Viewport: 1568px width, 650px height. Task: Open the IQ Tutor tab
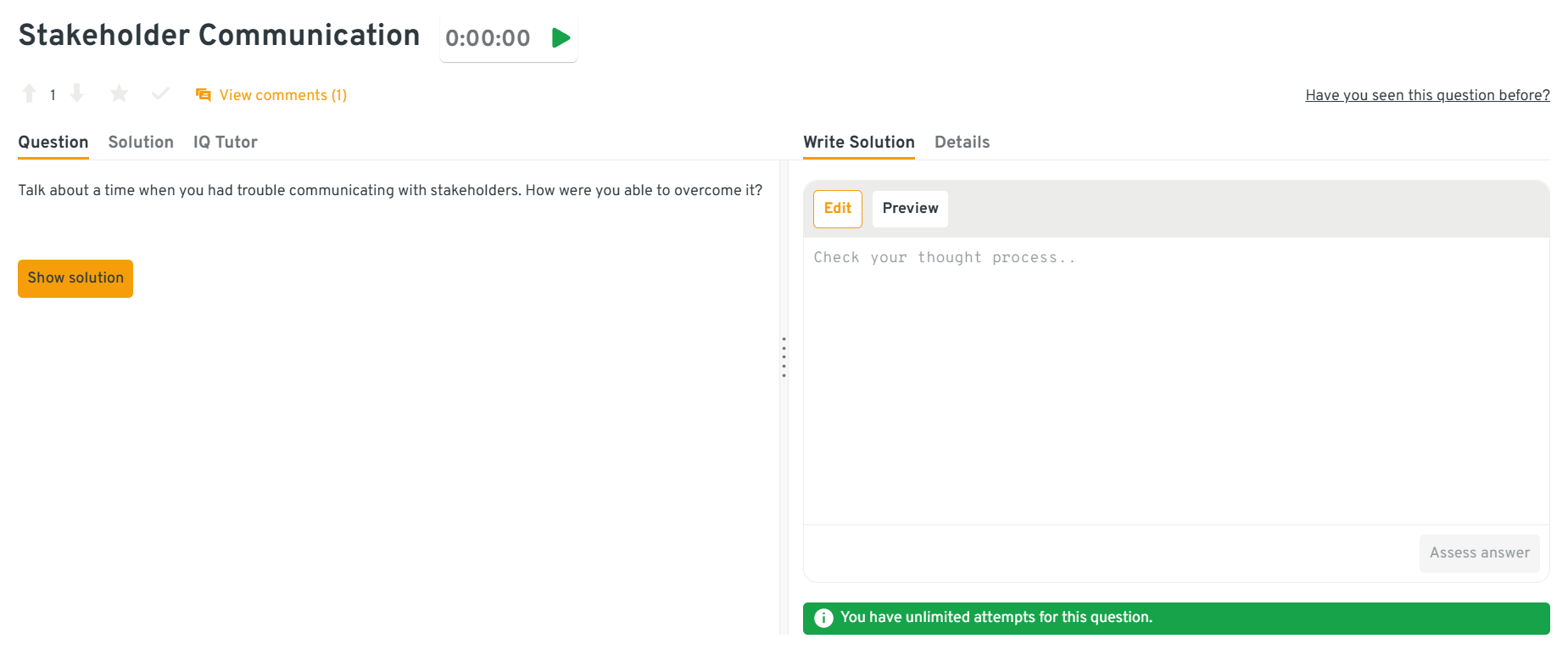225,142
